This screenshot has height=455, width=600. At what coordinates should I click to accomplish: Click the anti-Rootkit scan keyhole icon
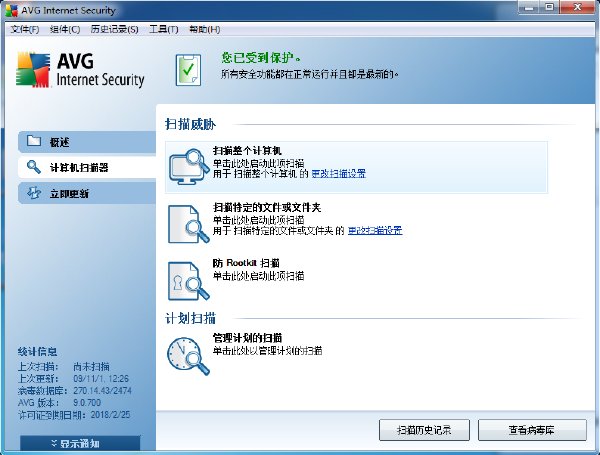click(188, 281)
